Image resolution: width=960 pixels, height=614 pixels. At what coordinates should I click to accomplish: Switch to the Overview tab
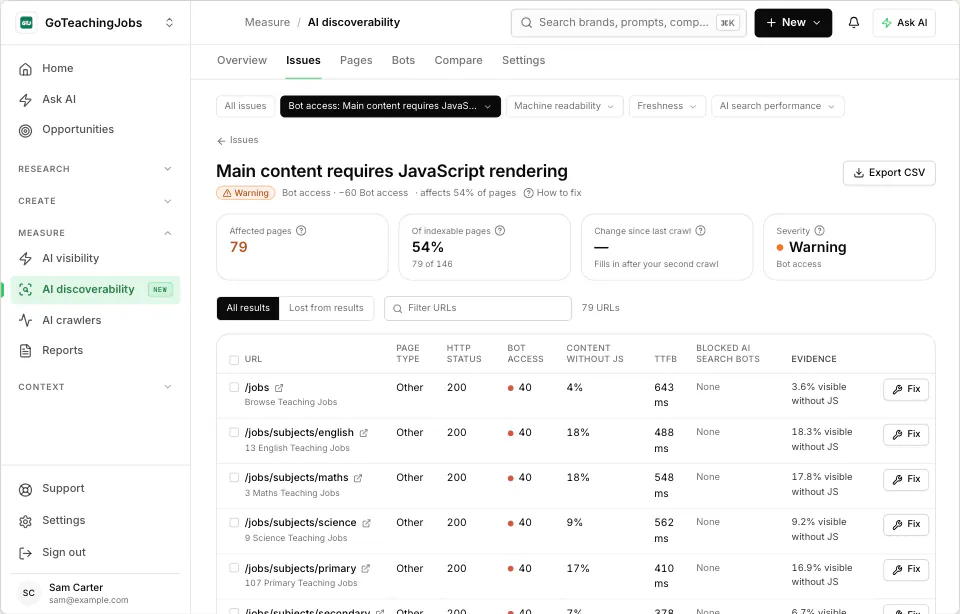(242, 60)
